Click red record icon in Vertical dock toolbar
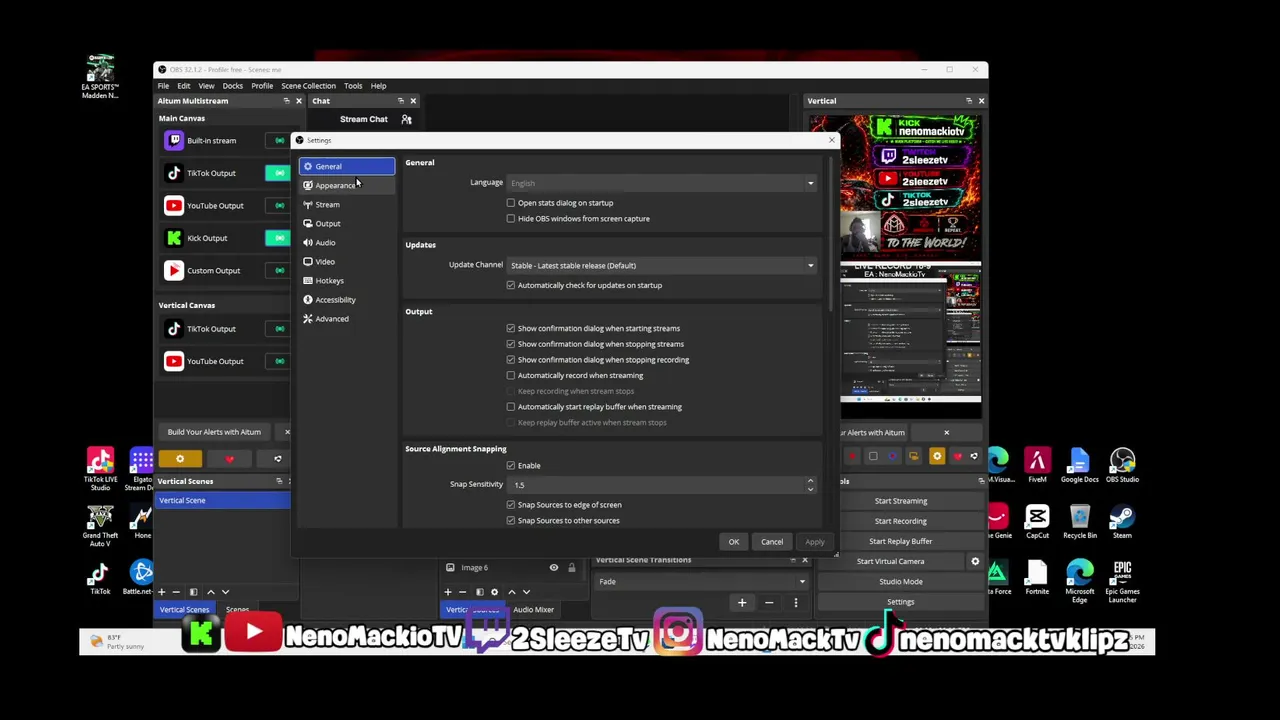The width and height of the screenshot is (1280, 720). [x=852, y=457]
